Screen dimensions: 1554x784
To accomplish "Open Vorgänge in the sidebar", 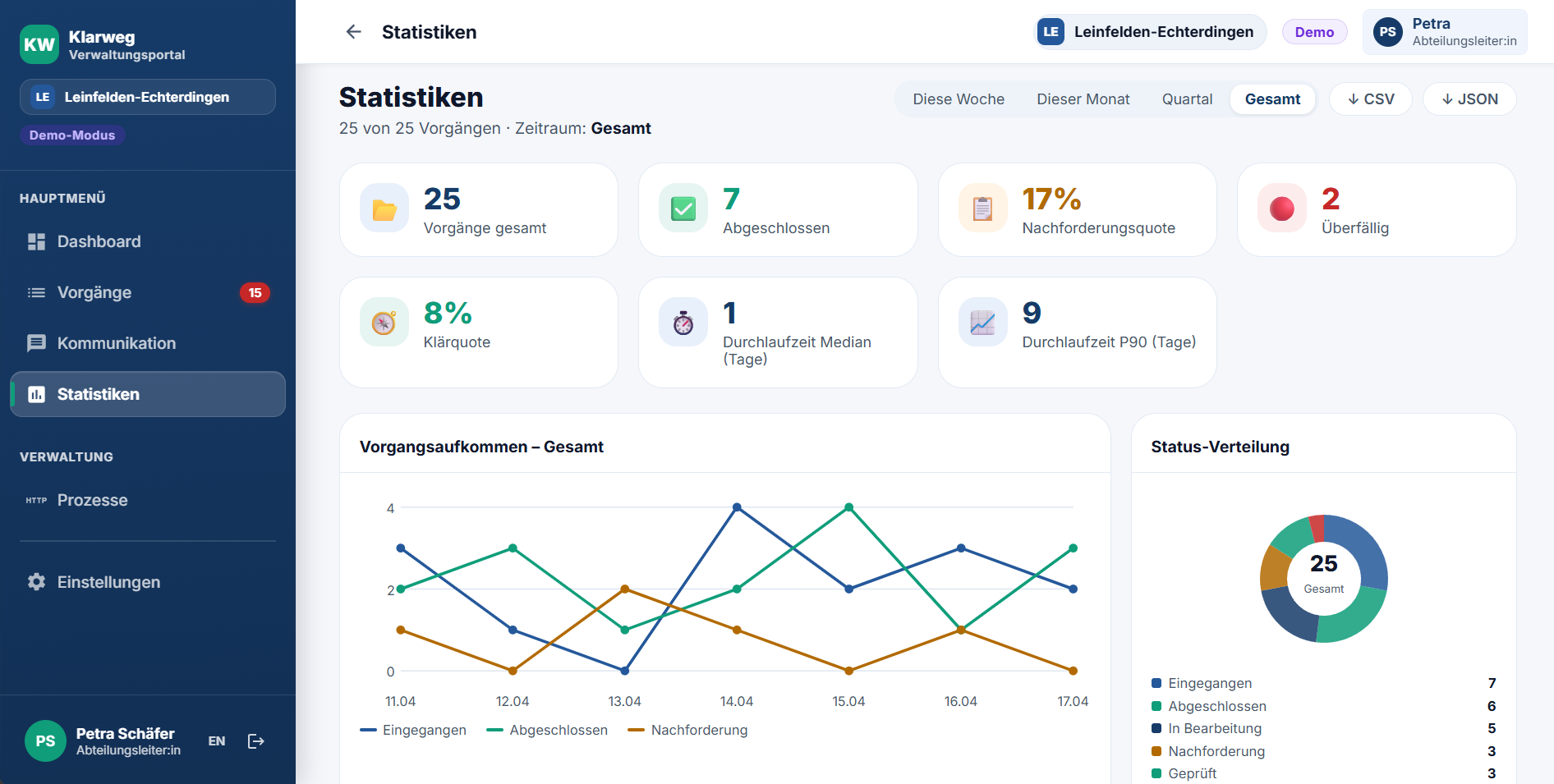I will (x=148, y=292).
